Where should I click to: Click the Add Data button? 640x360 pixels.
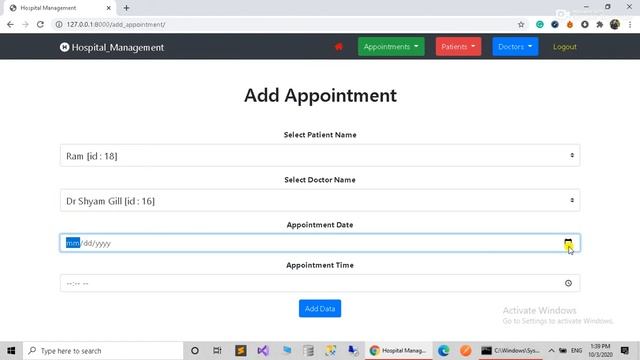click(320, 309)
